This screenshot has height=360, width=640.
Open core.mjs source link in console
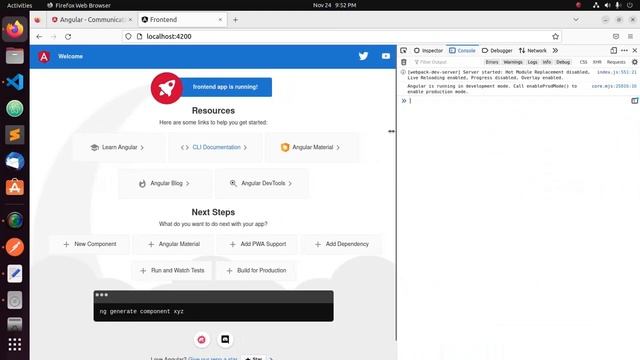(x=613, y=86)
